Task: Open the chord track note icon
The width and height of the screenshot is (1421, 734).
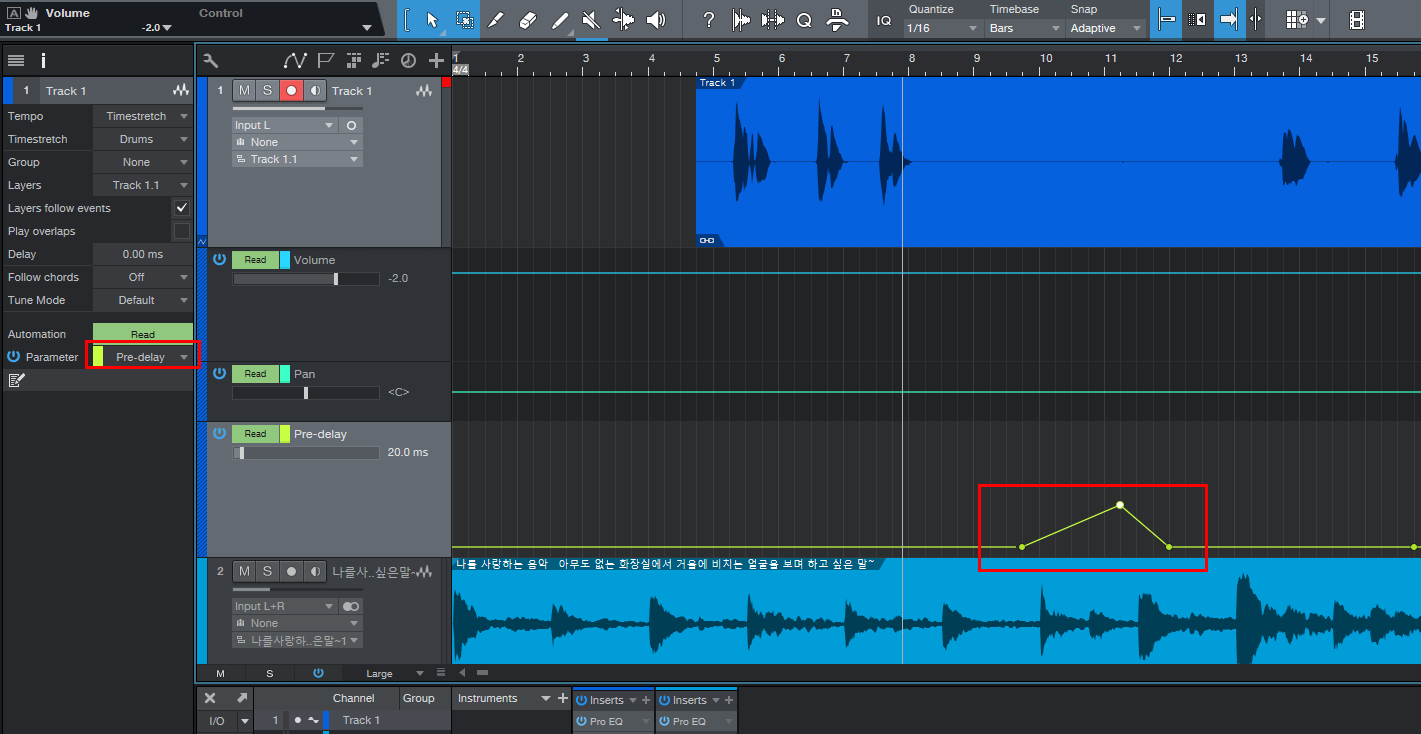Action: (380, 60)
